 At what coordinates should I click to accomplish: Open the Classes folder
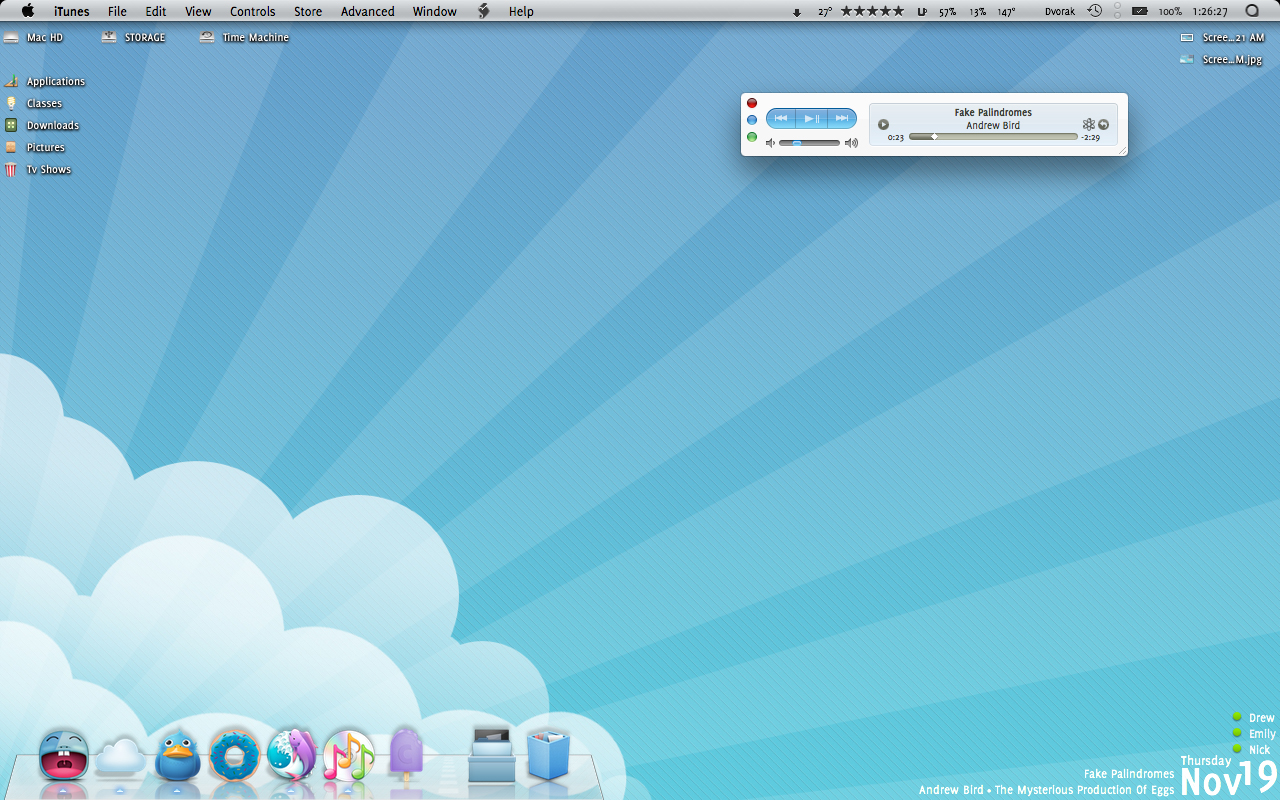pos(34,103)
